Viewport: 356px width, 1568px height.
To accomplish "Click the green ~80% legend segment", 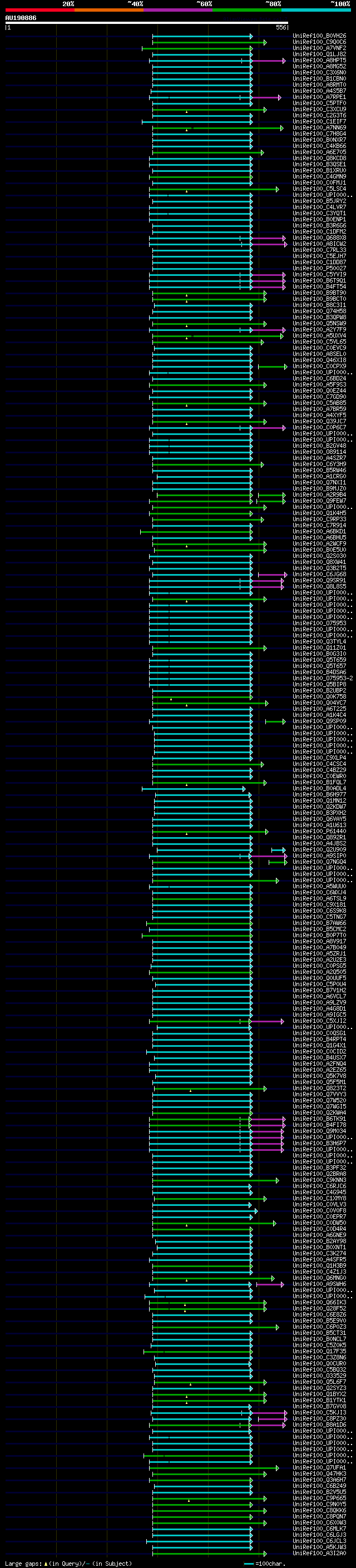I will tap(247, 11).
